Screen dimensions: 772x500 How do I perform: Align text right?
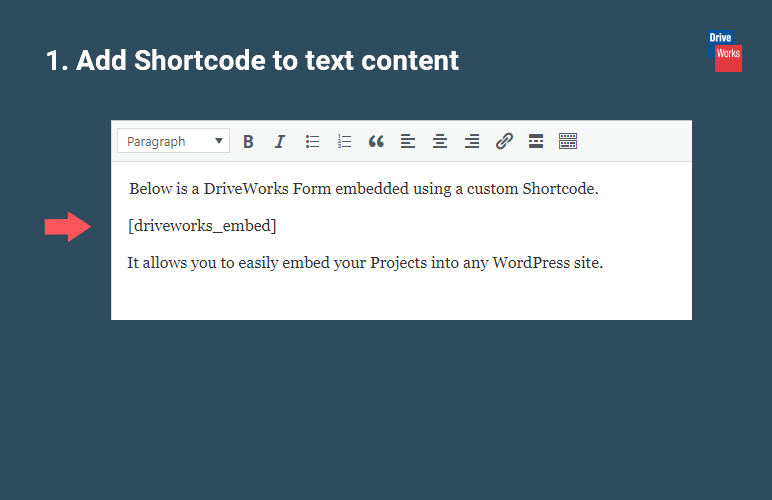pos(472,142)
